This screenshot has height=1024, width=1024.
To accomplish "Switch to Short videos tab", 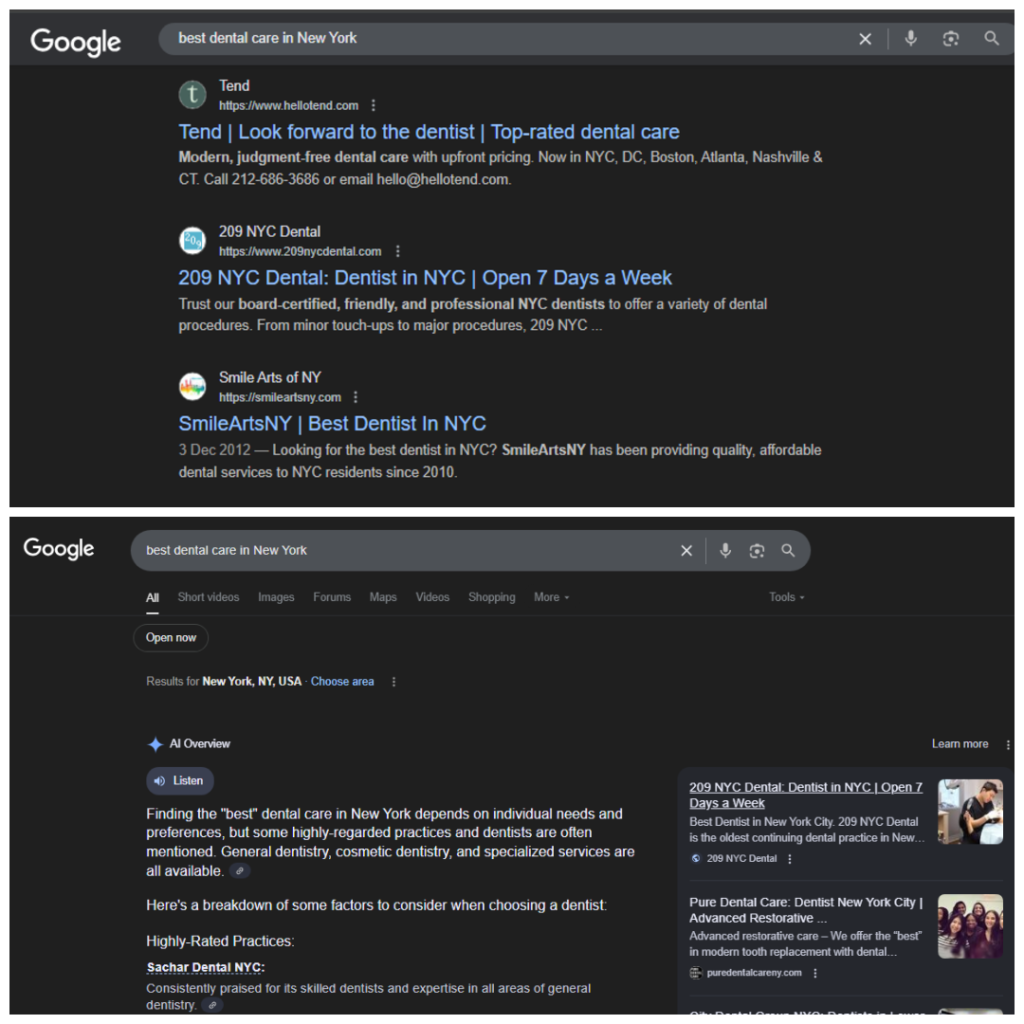I will coord(208,597).
